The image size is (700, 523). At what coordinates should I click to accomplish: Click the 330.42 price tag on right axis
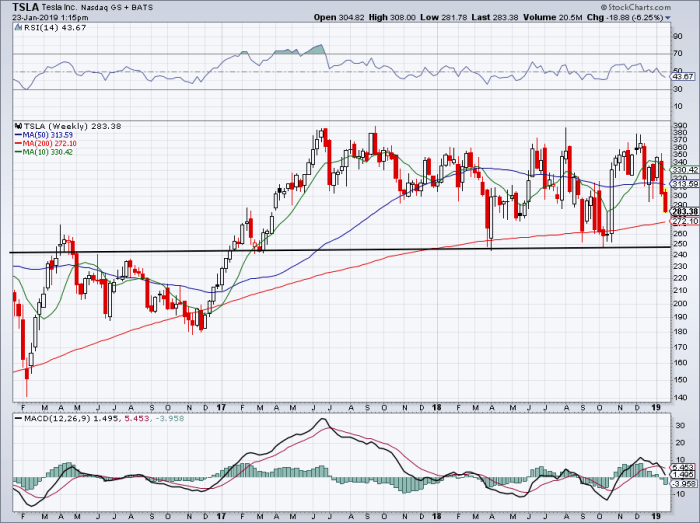point(685,170)
